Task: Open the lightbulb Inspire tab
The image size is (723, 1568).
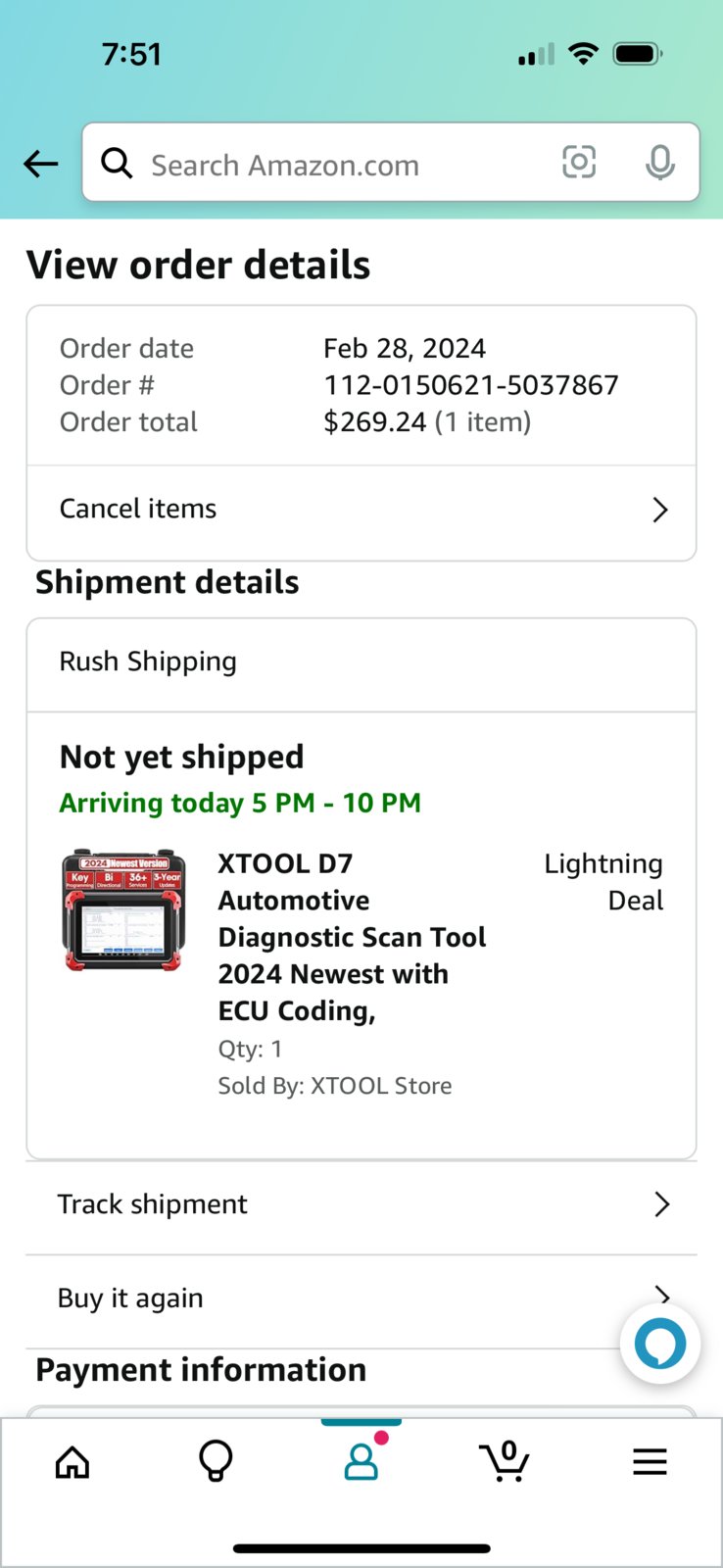Action: 216,1461
